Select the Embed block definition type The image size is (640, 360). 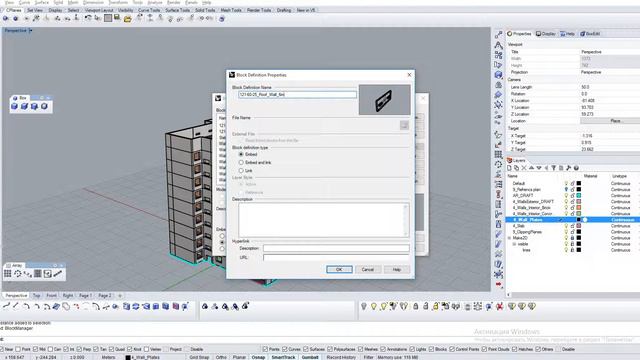pyautogui.click(x=241, y=154)
